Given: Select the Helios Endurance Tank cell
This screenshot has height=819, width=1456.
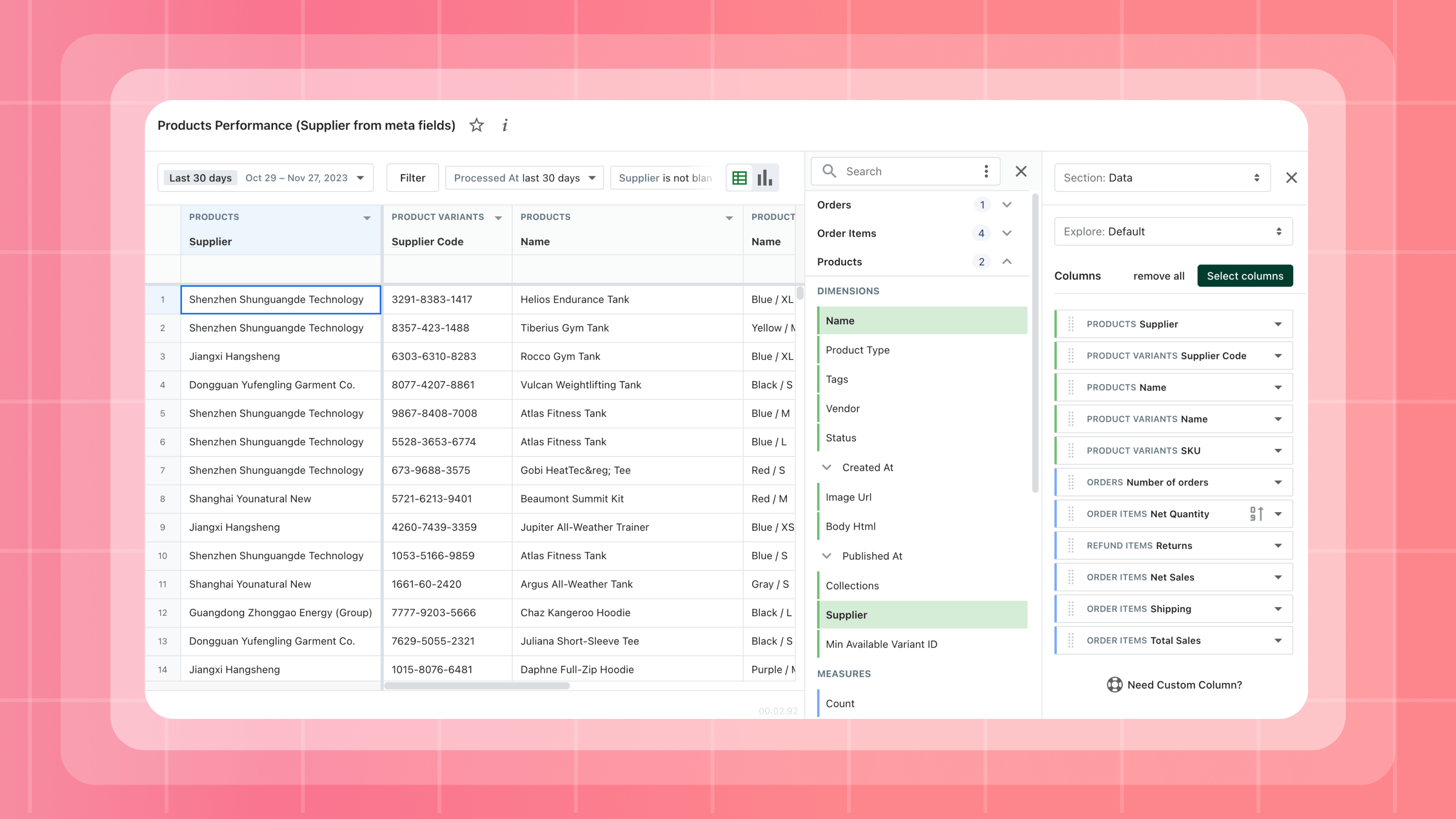Looking at the screenshot, I should point(627,300).
